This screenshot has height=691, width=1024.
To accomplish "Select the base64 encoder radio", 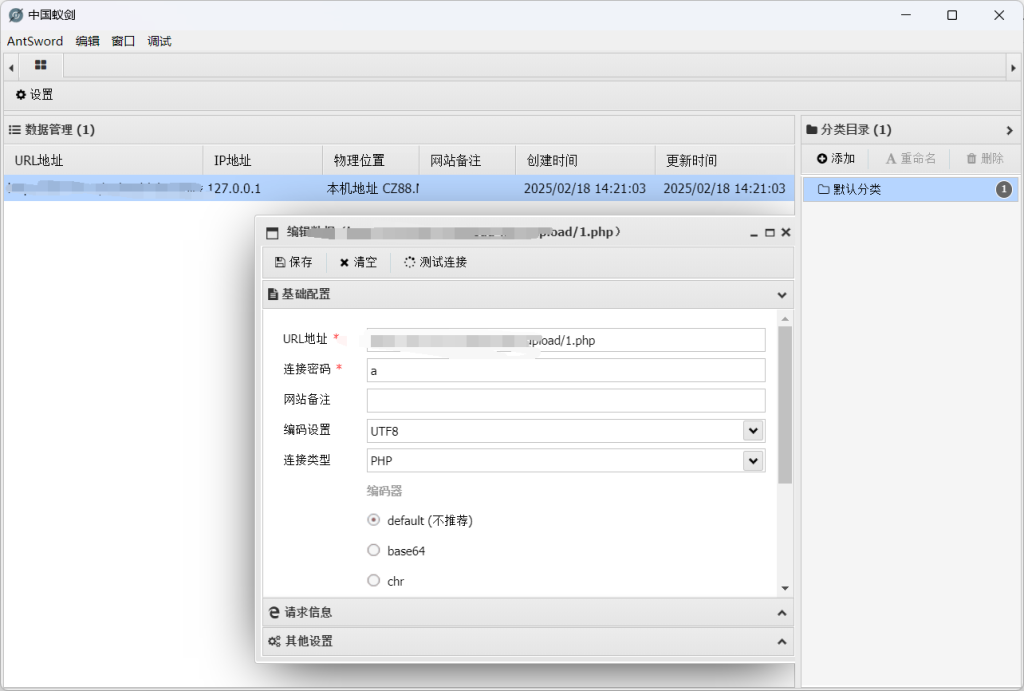I will click(374, 550).
